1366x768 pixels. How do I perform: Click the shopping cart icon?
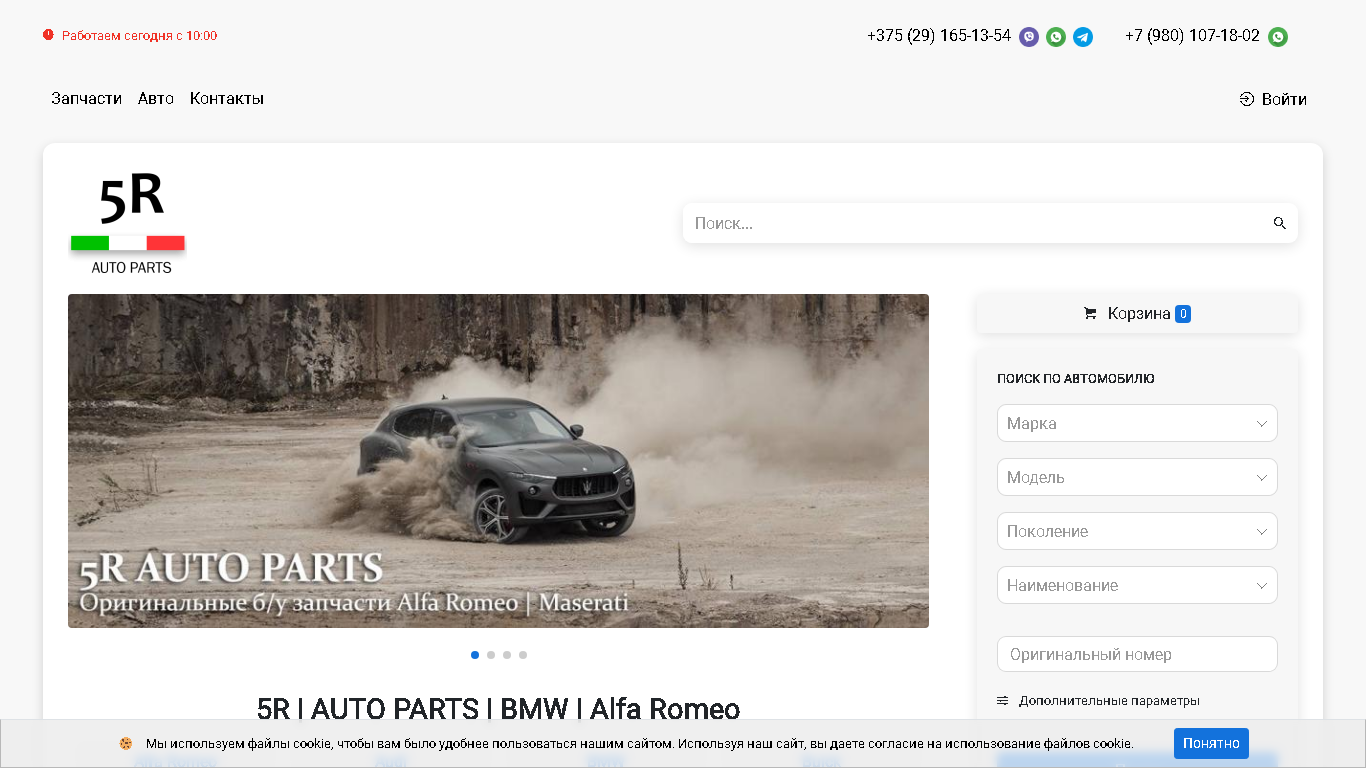tap(1090, 313)
